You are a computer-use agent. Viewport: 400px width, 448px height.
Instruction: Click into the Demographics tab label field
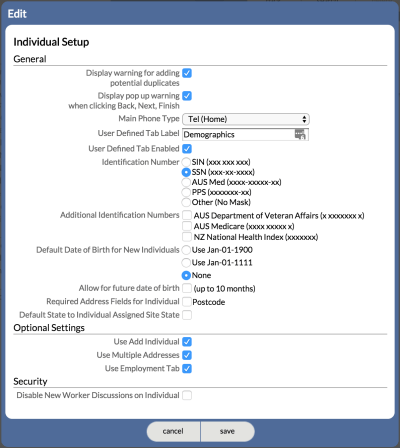pos(238,134)
